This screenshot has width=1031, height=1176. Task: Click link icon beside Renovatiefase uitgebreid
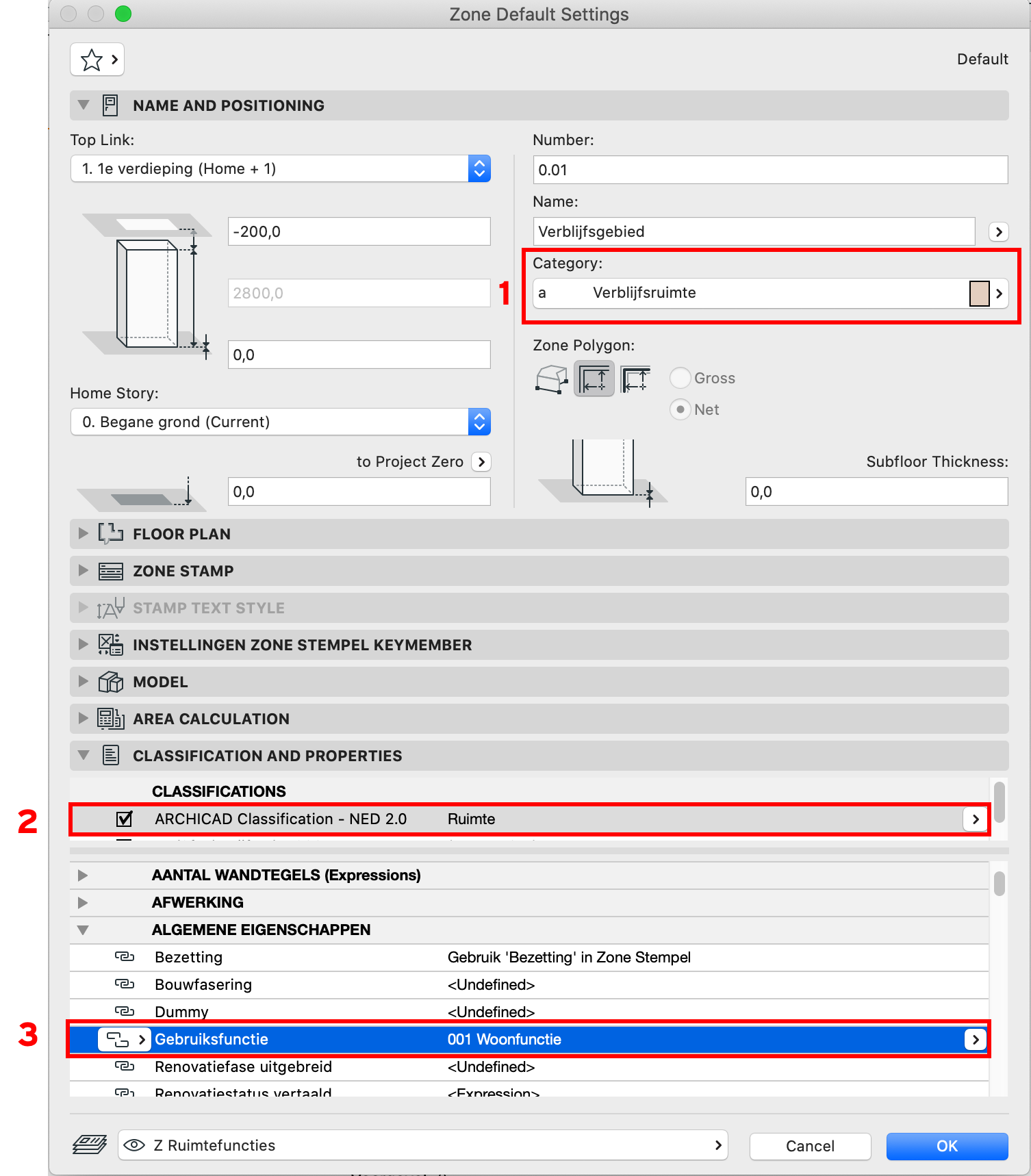point(124,1066)
